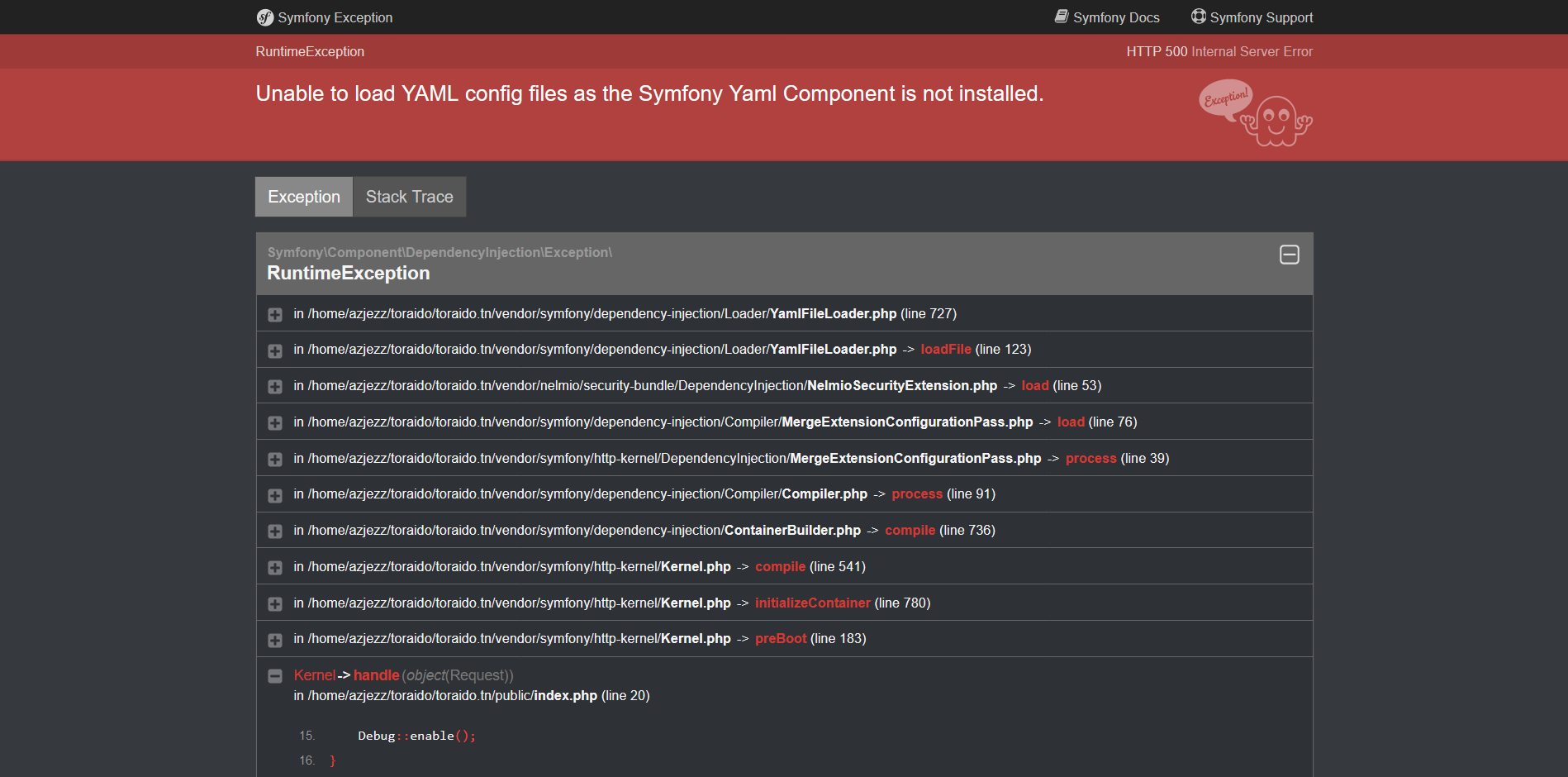Open Symfony Docs link

click(x=1107, y=17)
